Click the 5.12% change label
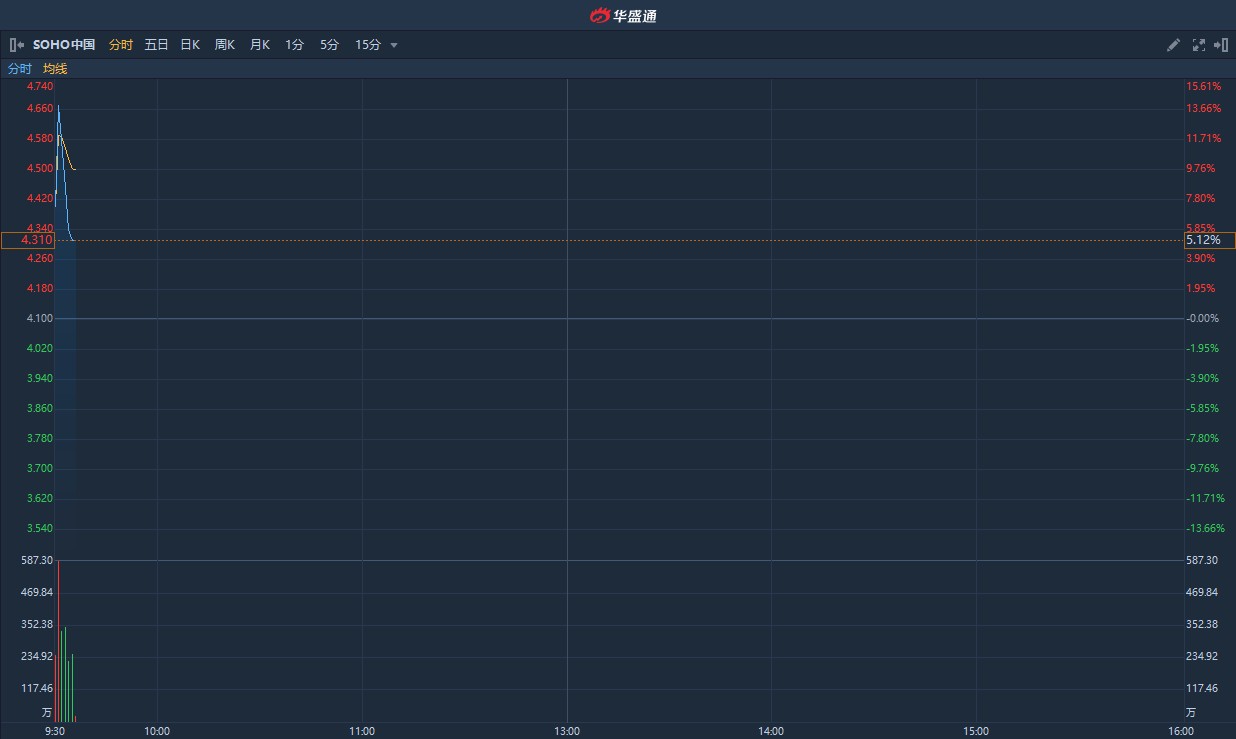1236x739 pixels. [x=1210, y=240]
